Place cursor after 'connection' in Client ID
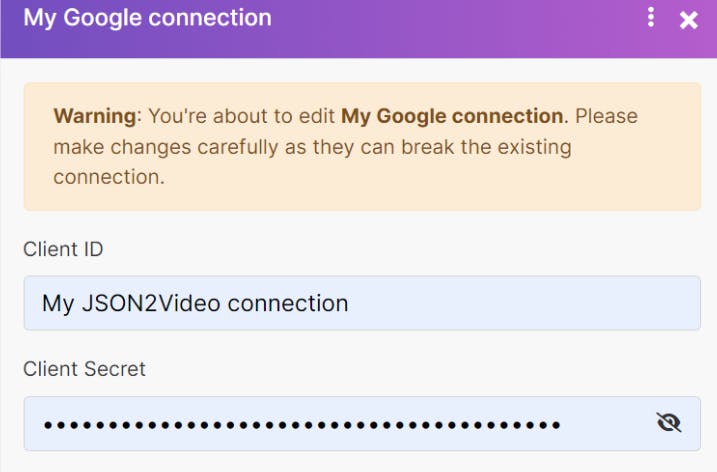The image size is (717, 472). click(349, 303)
